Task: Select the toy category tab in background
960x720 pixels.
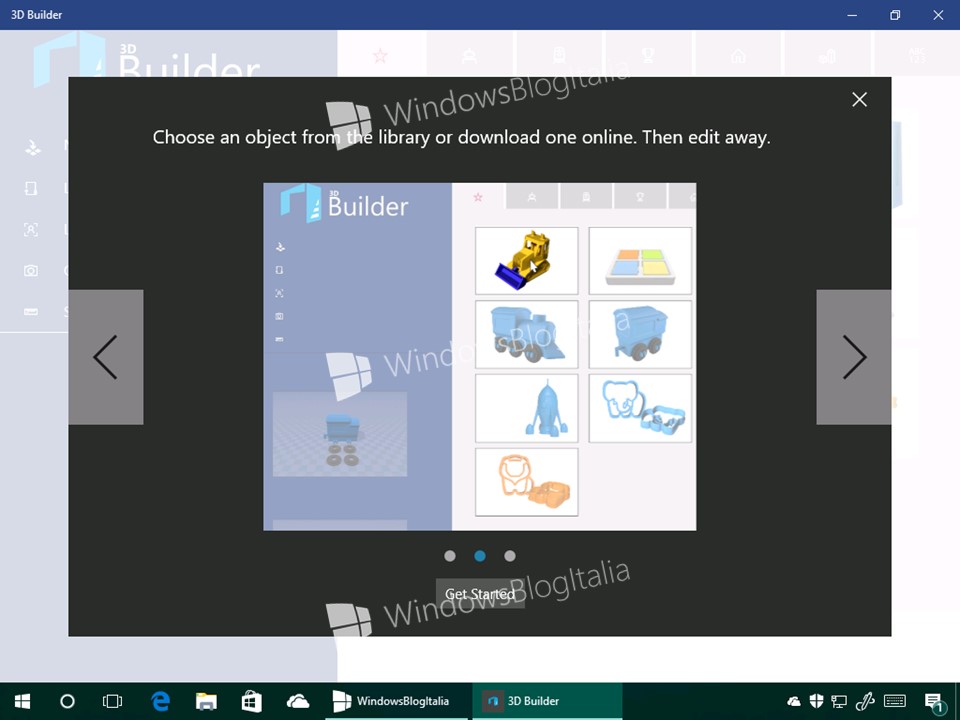Action: point(470,56)
